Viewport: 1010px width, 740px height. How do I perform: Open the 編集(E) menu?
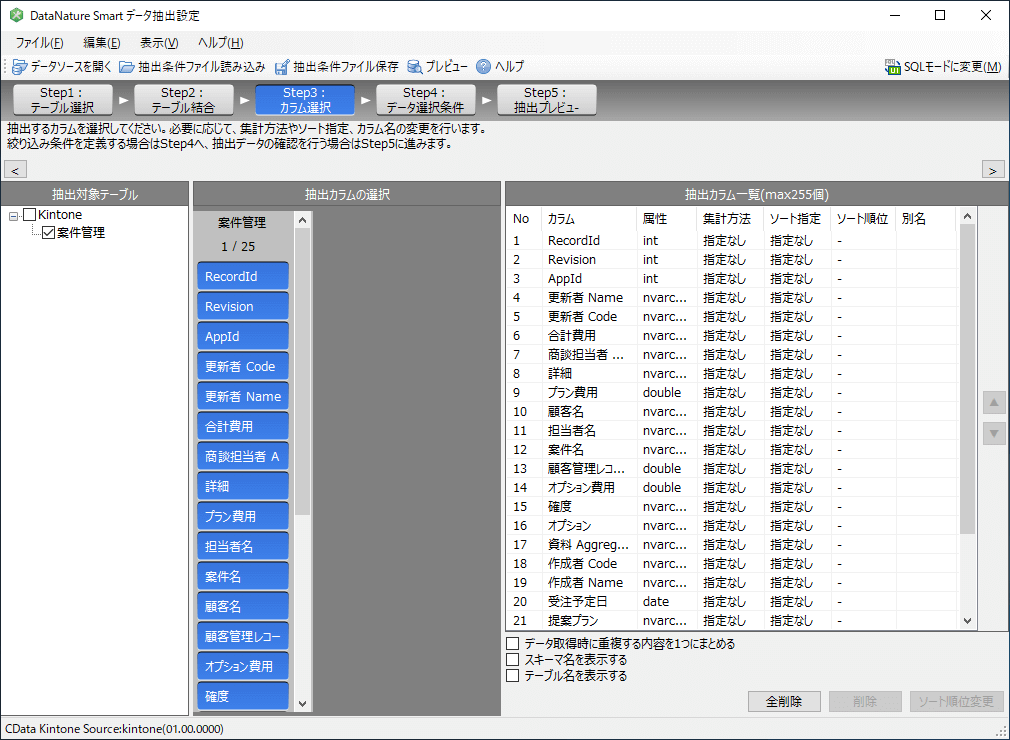tap(102, 43)
